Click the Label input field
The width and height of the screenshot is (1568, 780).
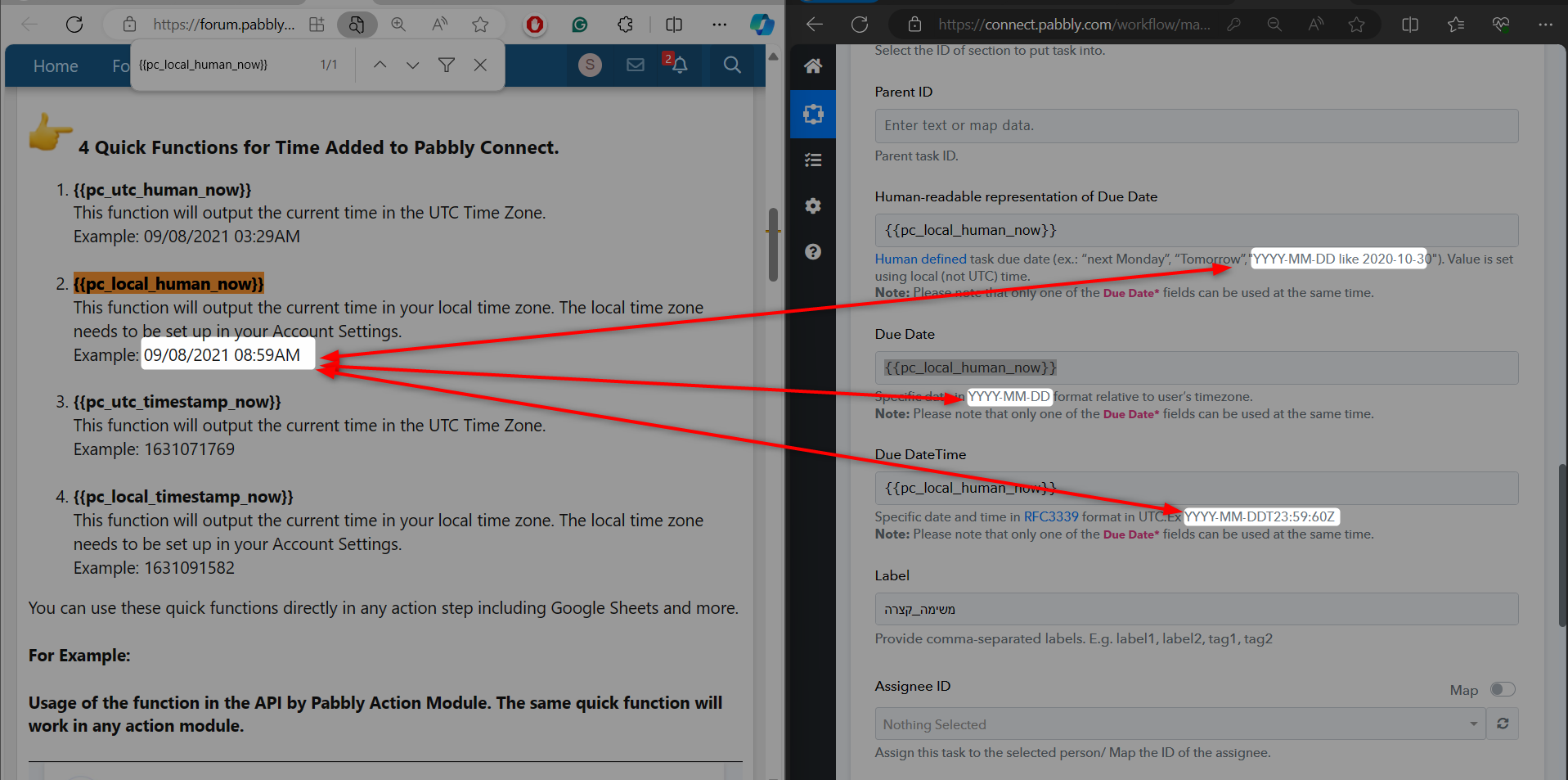(1197, 610)
